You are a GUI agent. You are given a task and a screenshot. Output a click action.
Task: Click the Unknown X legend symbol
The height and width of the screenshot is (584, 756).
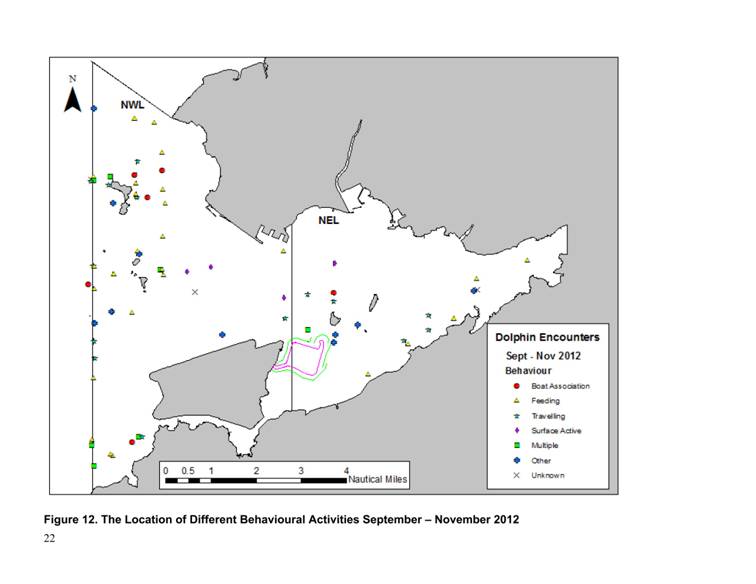tap(516, 475)
